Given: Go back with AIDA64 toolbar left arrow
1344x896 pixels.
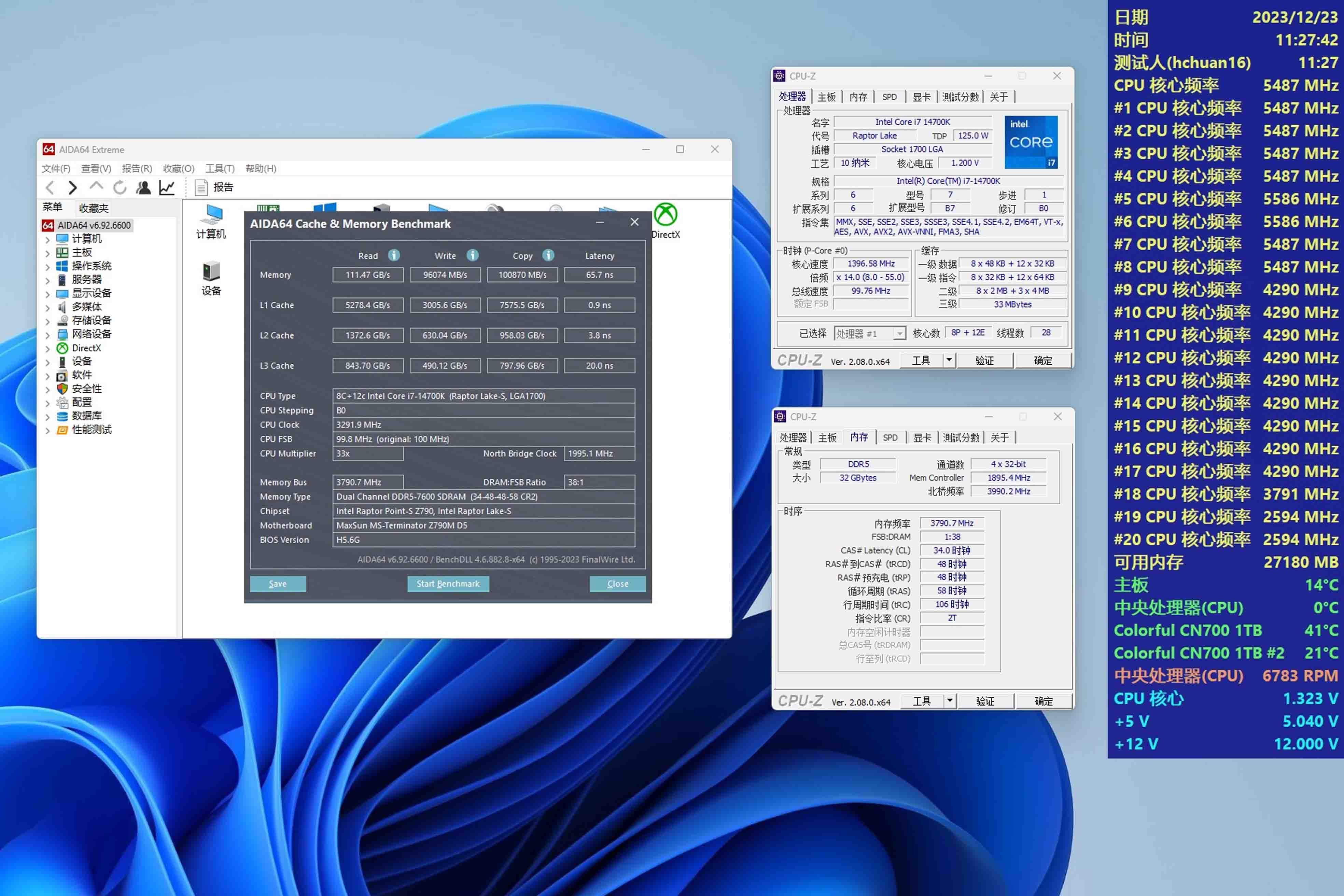Looking at the screenshot, I should tap(50, 187).
